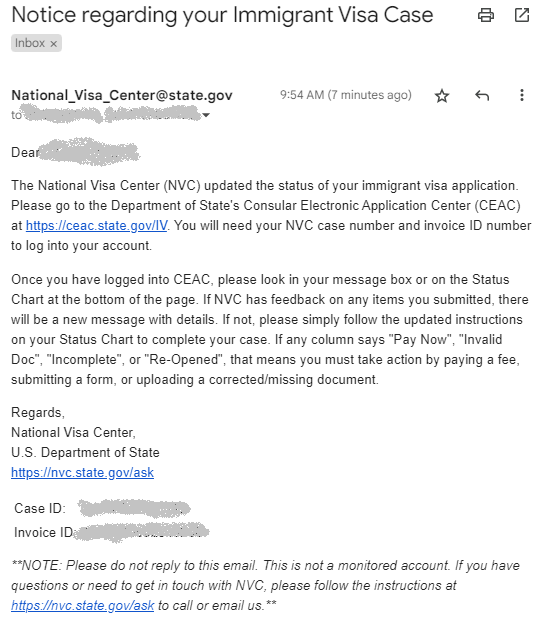Click sender address National_Visa_Center@state.gov
The width and height of the screenshot is (548, 627).
click(122, 95)
